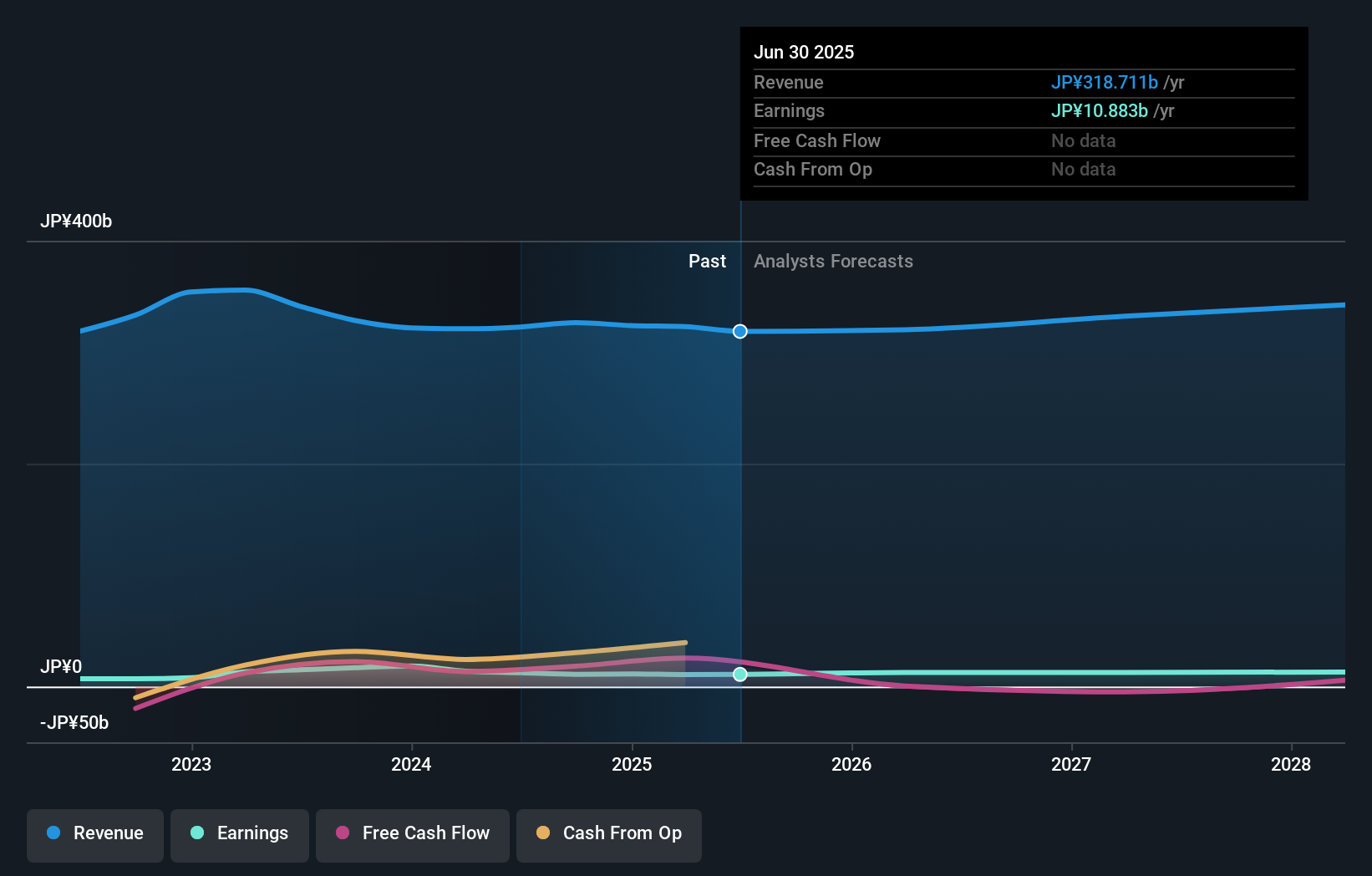Switch to the Past section of chart
Viewport: 1372px width, 876px height.
pos(707,261)
